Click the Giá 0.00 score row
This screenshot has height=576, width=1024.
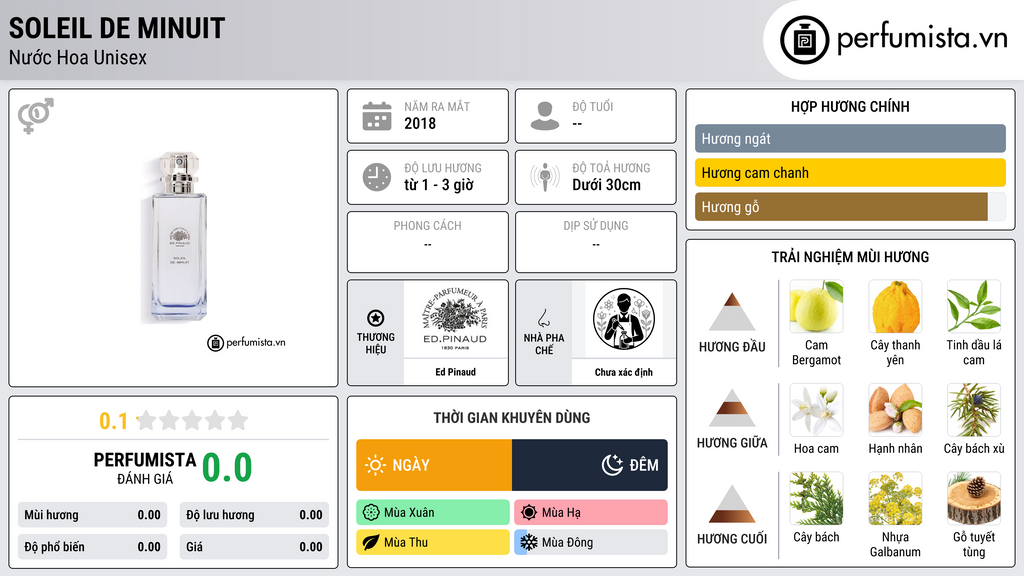tap(254, 547)
